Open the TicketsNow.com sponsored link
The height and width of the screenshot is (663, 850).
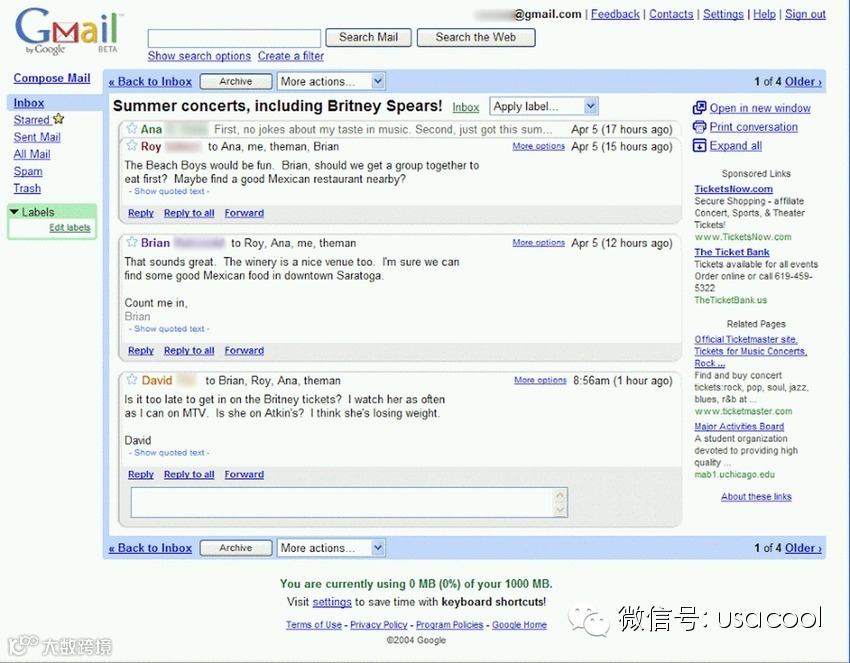(x=733, y=189)
